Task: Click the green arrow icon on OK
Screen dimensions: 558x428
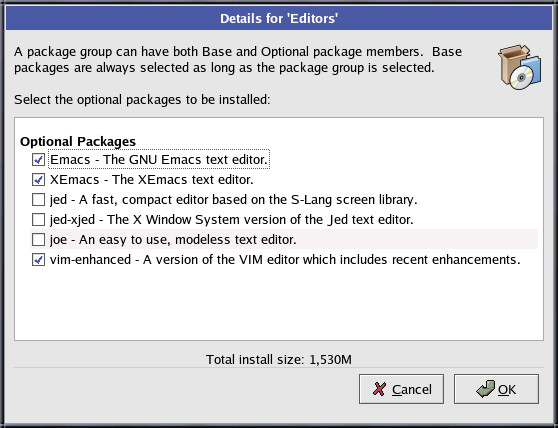Action: [485, 389]
